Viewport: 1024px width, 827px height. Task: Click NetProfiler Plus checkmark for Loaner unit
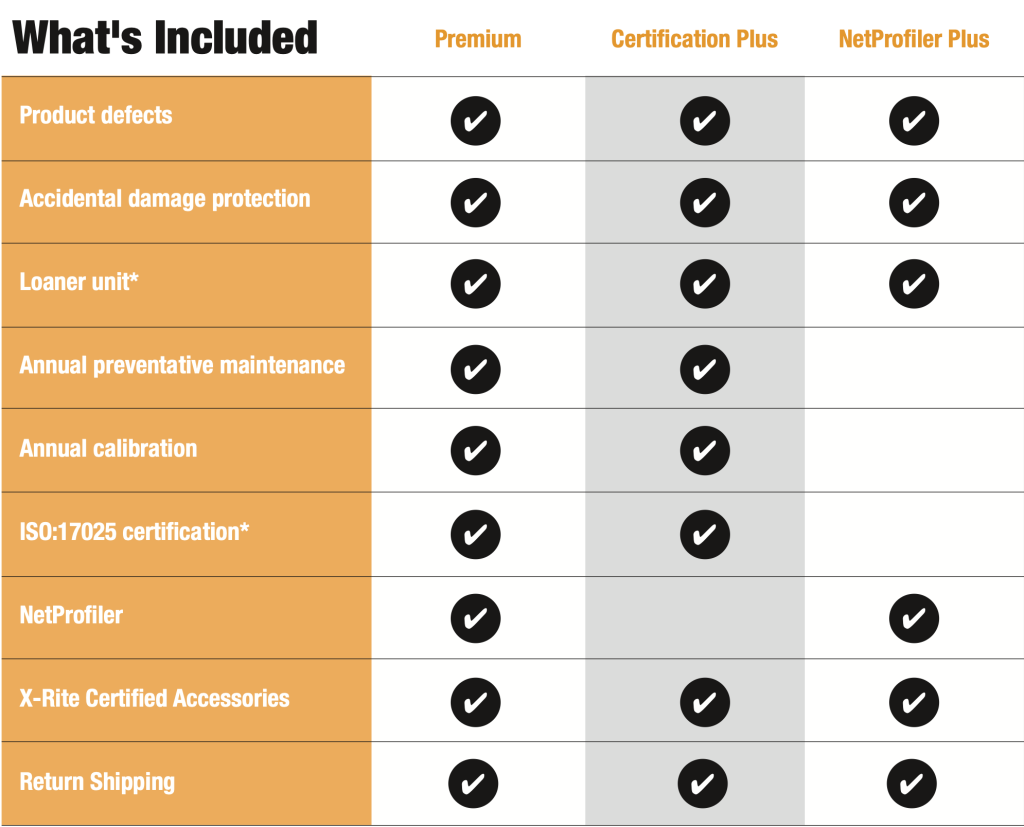pyautogui.click(x=913, y=285)
